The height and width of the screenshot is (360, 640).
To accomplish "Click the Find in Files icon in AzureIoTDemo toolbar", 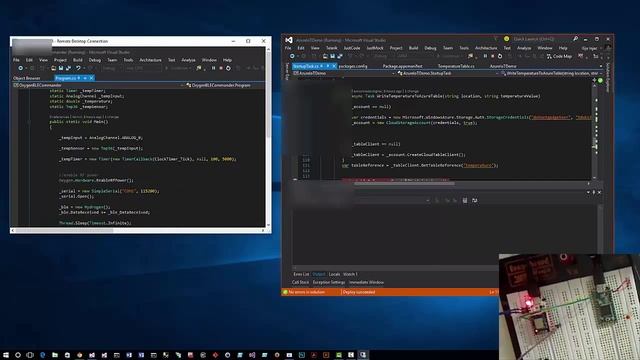I will (471, 56).
